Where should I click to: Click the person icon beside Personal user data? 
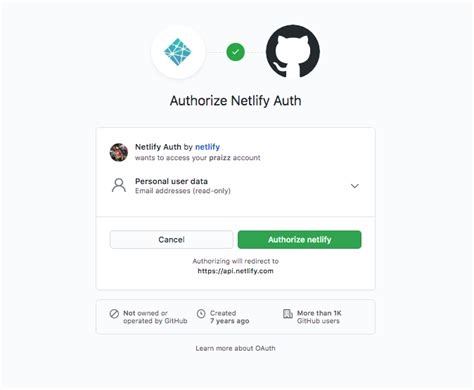pyautogui.click(x=119, y=185)
